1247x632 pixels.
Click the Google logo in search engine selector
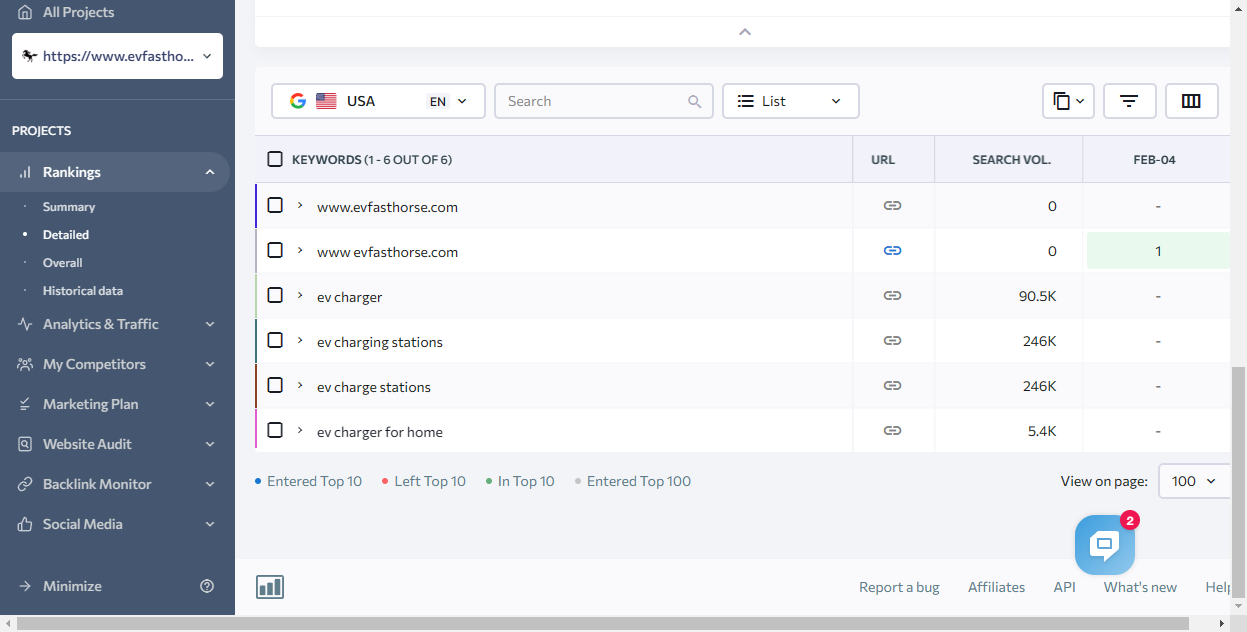[298, 101]
